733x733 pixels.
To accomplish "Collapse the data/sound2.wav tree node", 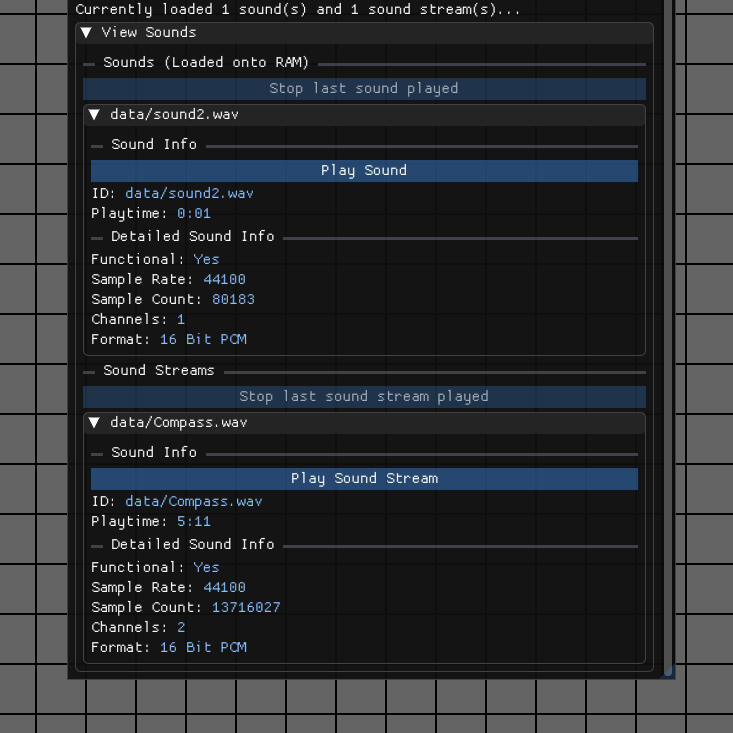I will coord(94,115).
